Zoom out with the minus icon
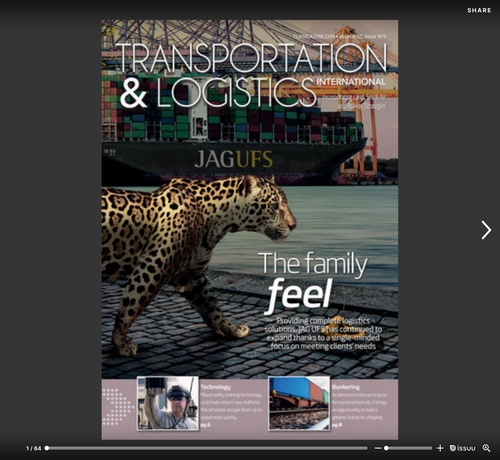This screenshot has height=460, width=500. [378, 448]
